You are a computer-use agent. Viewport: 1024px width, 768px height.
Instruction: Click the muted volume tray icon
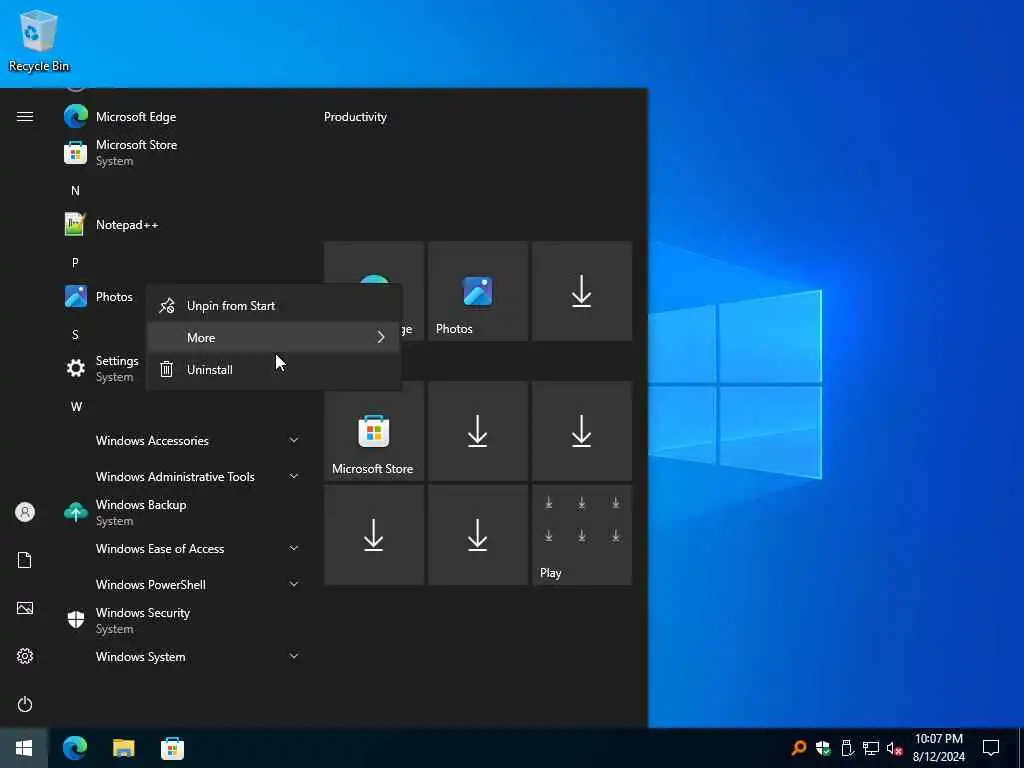click(895, 748)
